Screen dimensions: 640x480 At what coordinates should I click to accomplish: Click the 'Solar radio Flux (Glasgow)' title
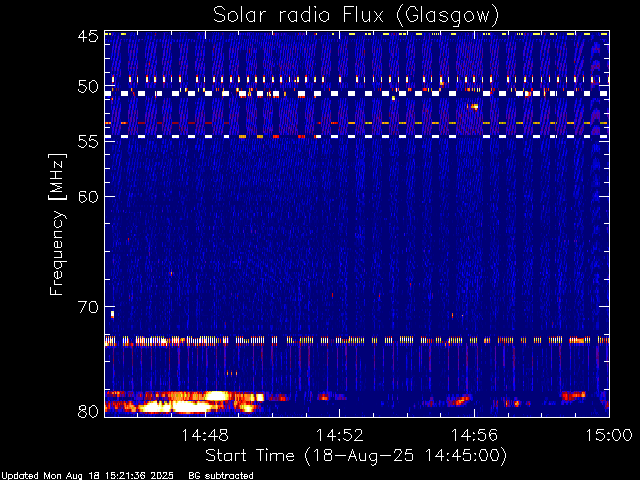click(x=356, y=16)
